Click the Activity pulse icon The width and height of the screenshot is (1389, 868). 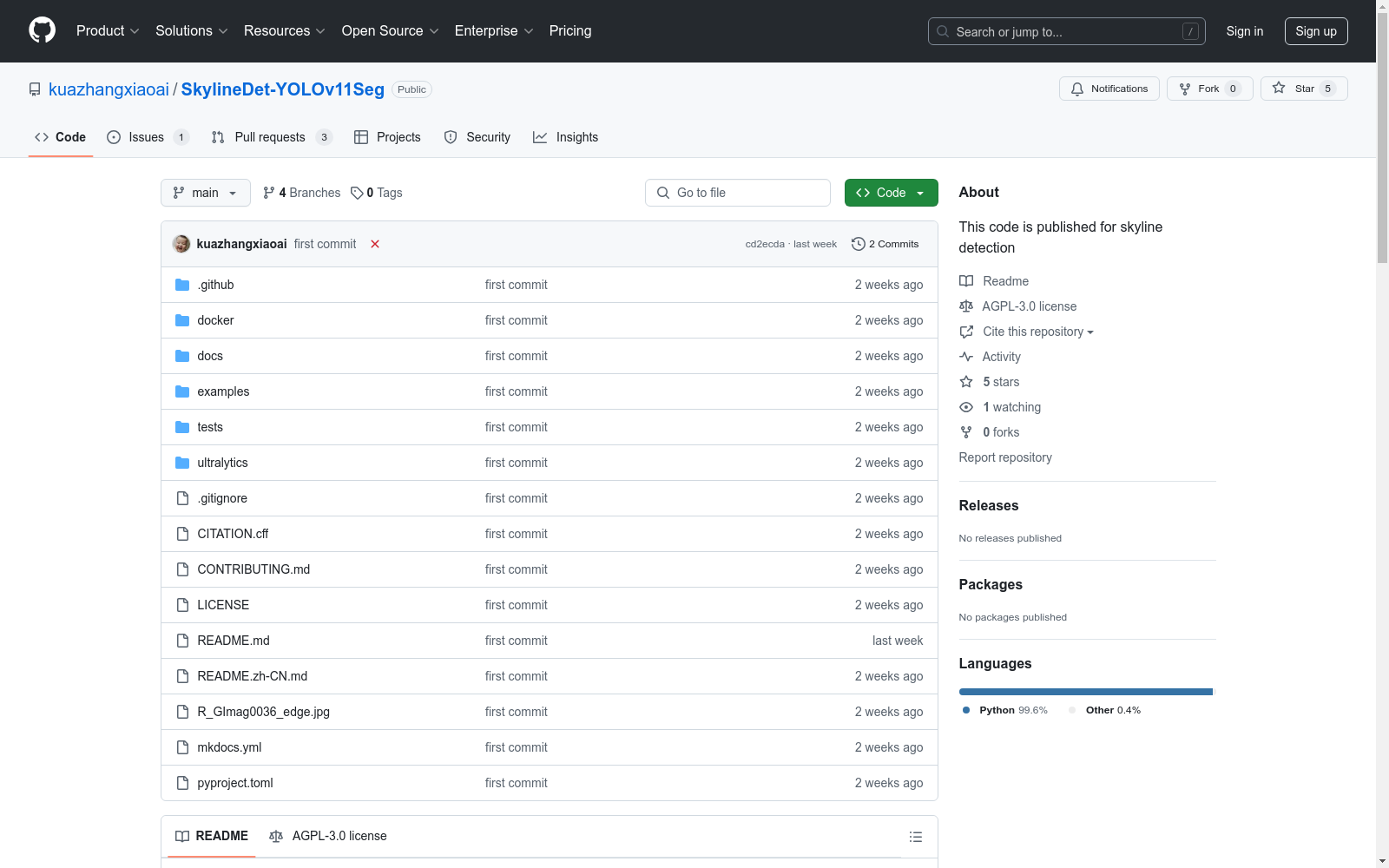pyautogui.click(x=966, y=357)
